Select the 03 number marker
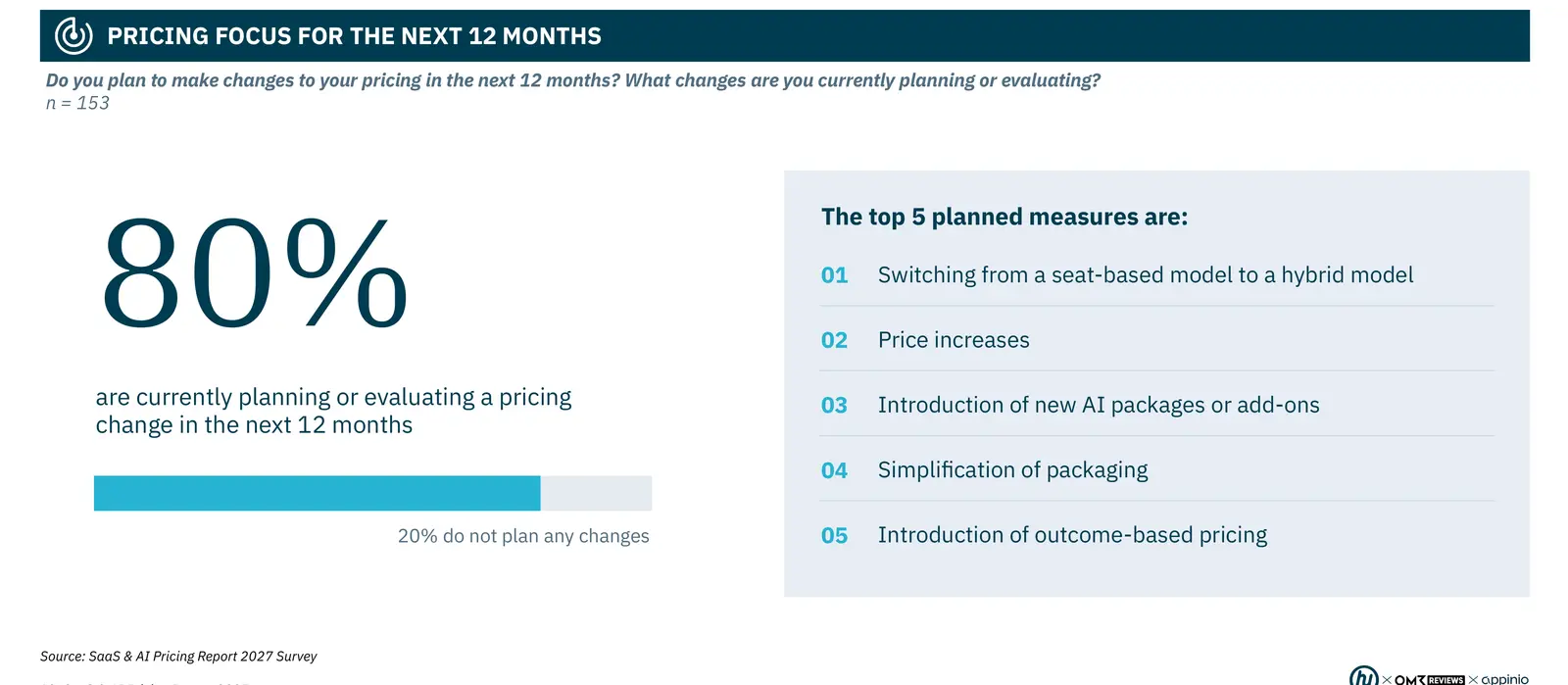This screenshot has height=685, width=1568. click(834, 405)
